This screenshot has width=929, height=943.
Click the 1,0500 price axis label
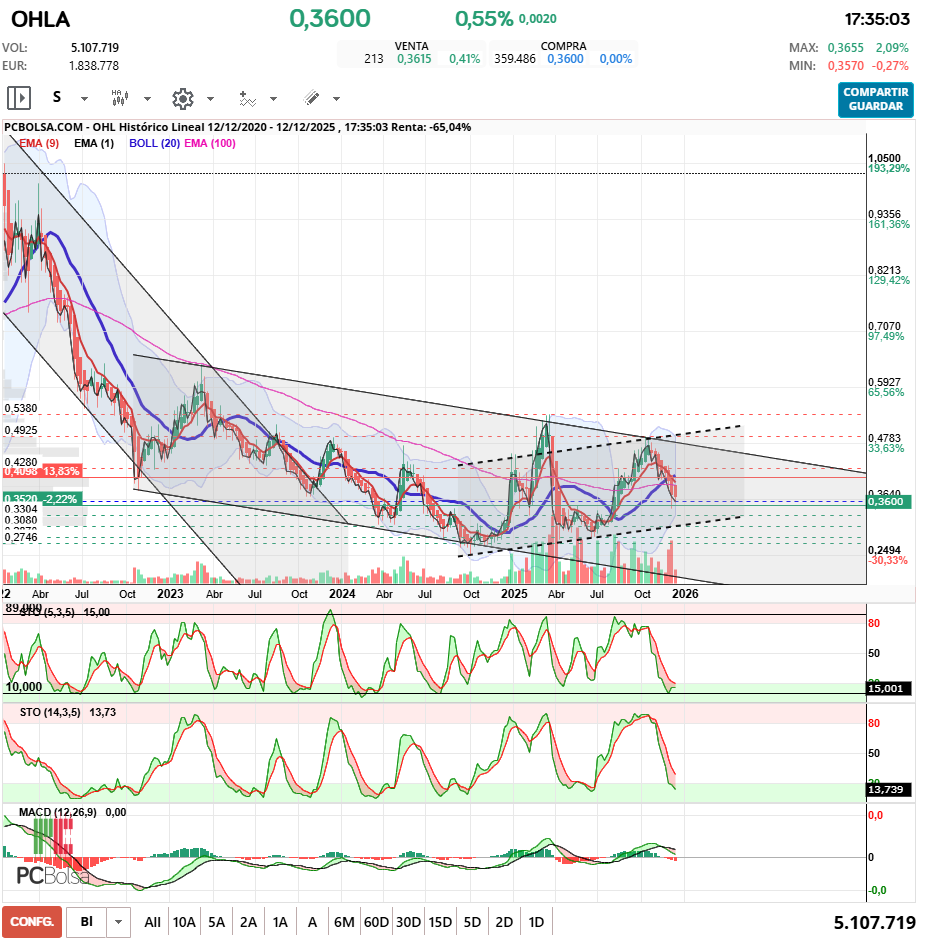(x=885, y=158)
